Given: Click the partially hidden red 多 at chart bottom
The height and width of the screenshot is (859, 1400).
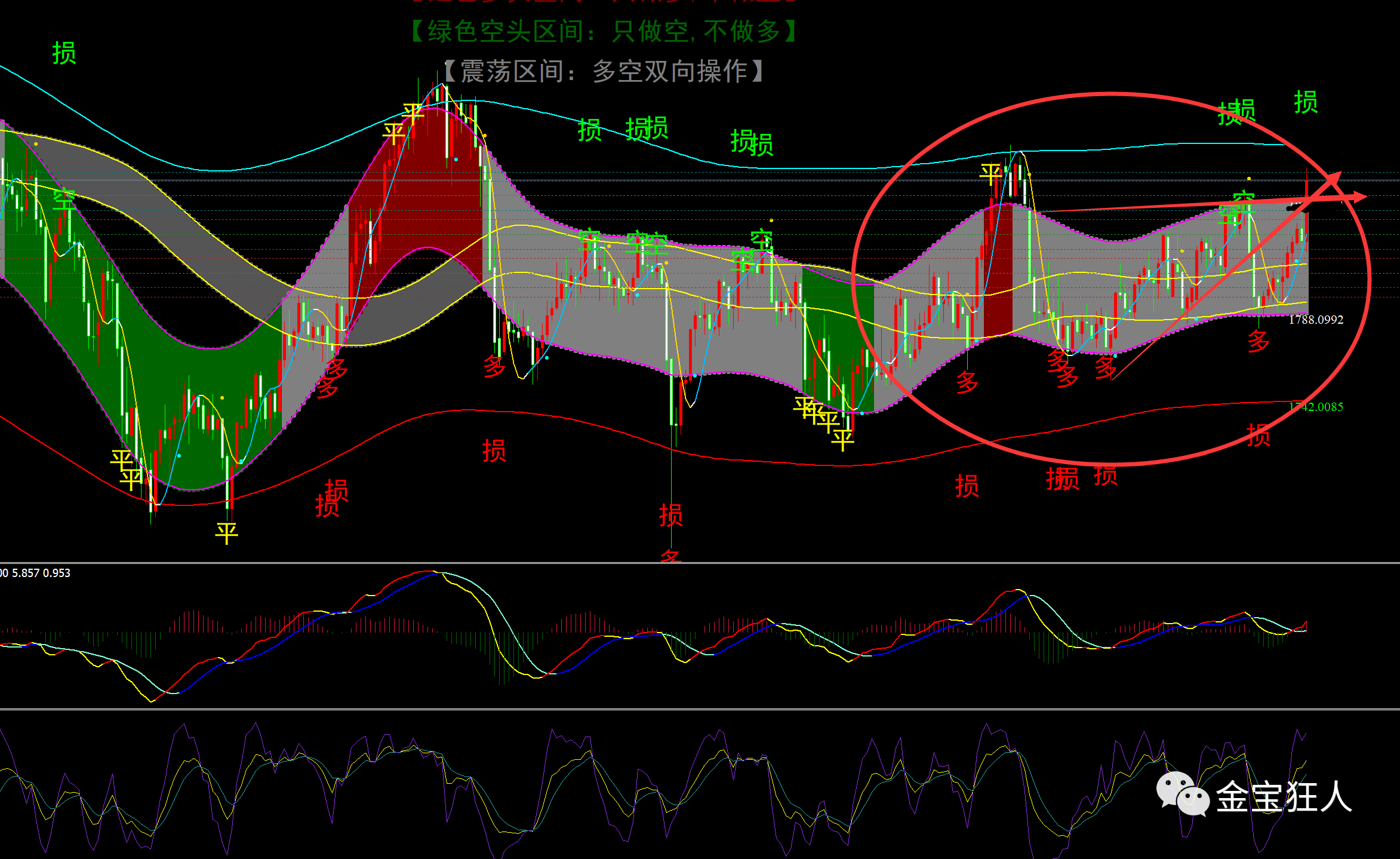Looking at the screenshot, I should tap(670, 556).
